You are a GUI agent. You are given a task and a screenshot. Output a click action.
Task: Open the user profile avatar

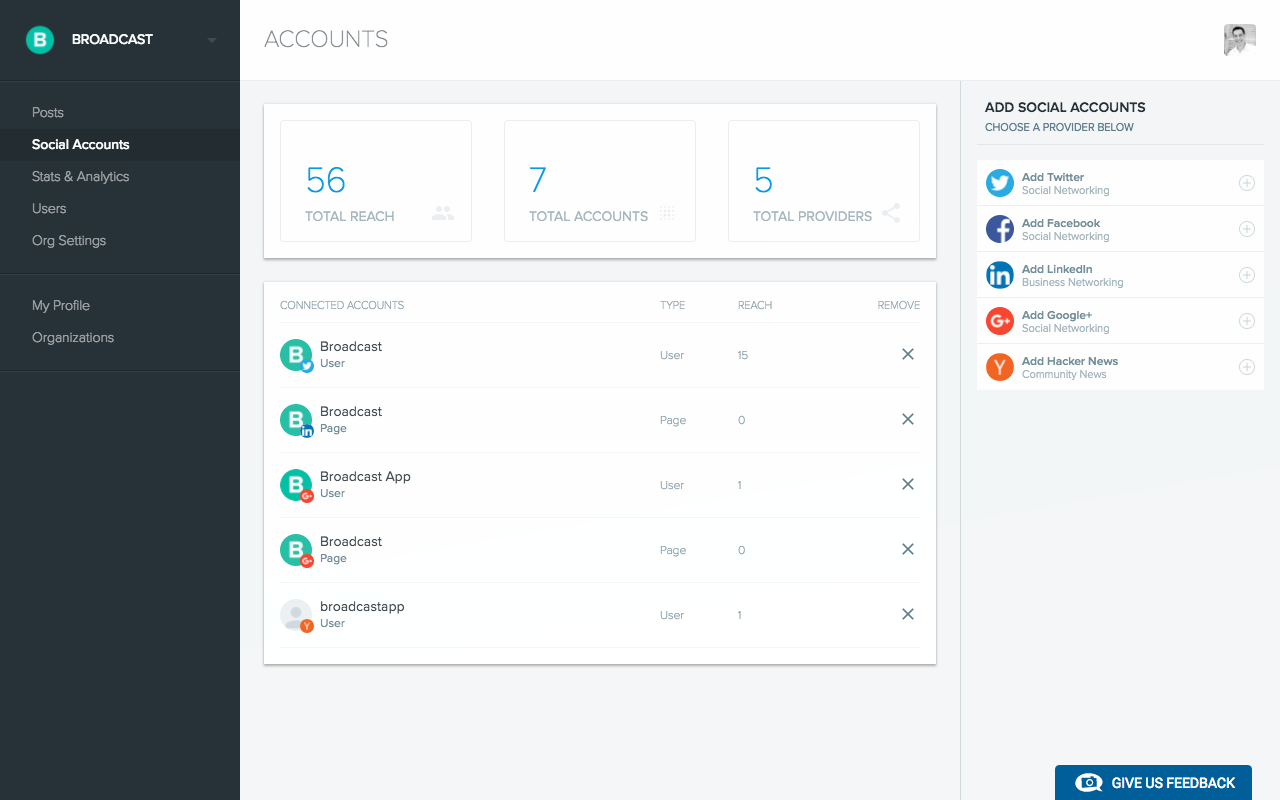coord(1239,40)
